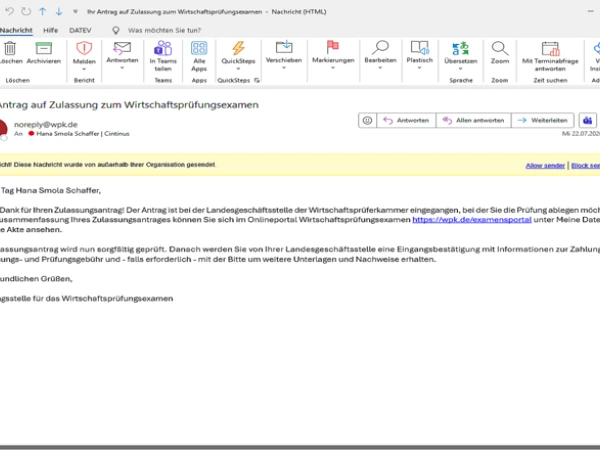Click the undo arrow in title bar
Screen dimensions: 600x450
[x=9, y=11]
